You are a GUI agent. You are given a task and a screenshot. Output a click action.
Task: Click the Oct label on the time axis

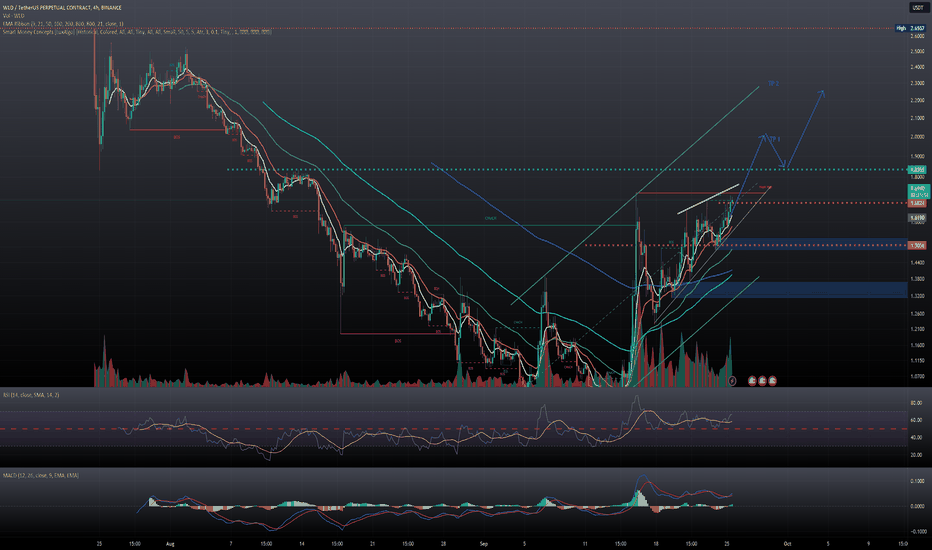coord(788,543)
